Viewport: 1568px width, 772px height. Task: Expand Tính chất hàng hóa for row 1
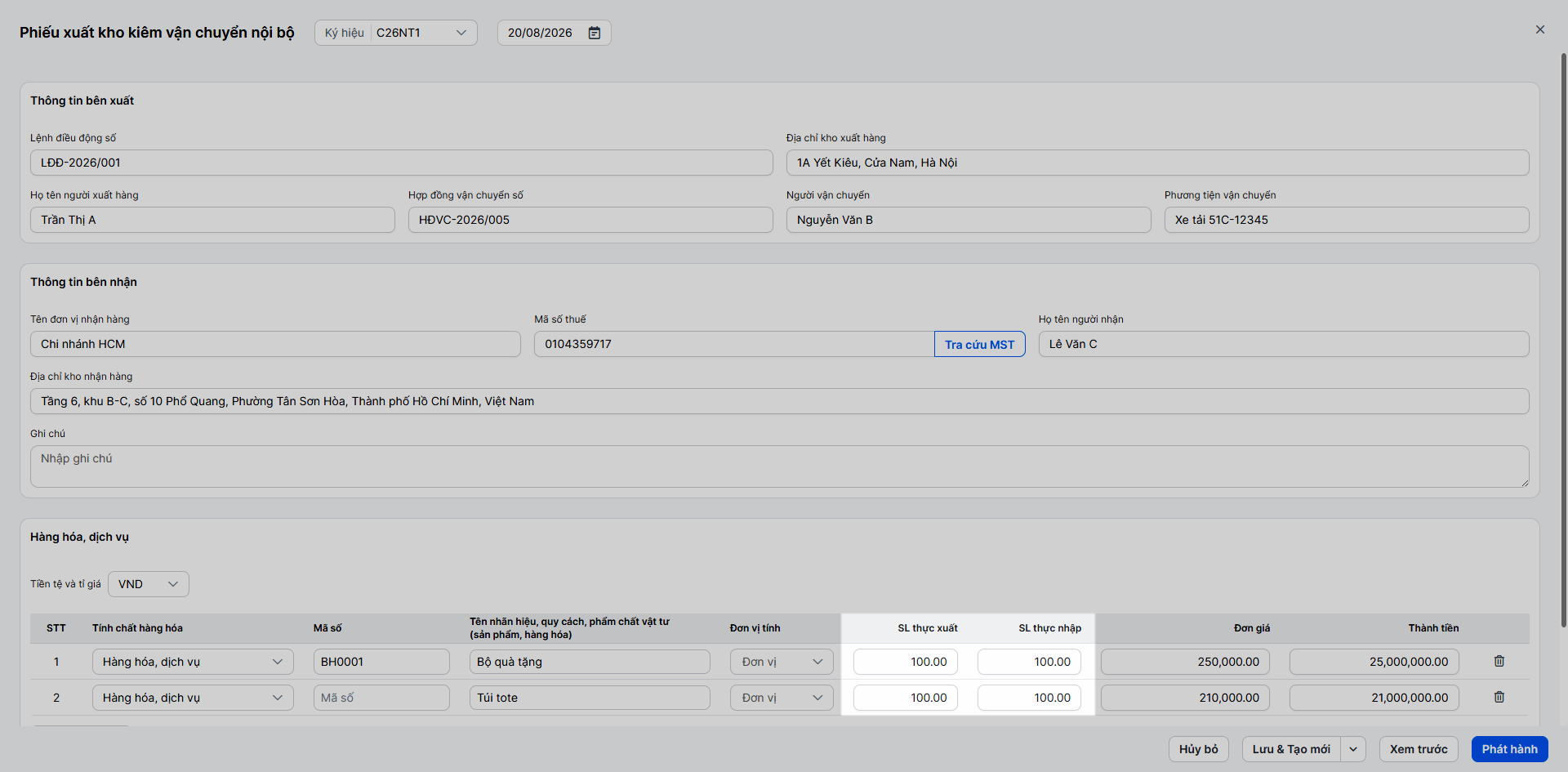click(193, 662)
